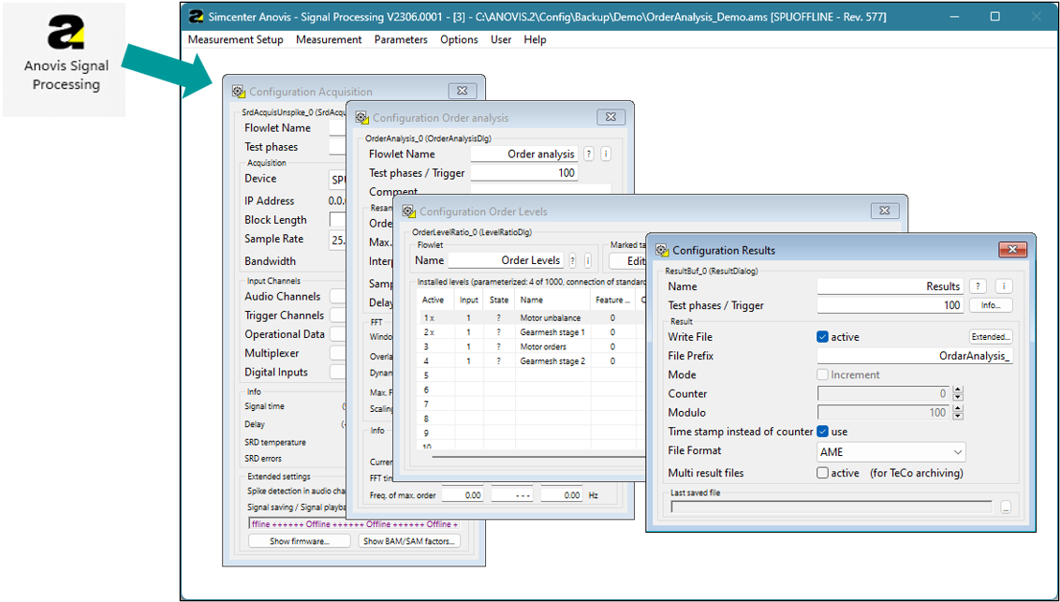This screenshot has width=1060, height=602.
Task: Close the Configuration Results dialog
Action: pos(1013,250)
